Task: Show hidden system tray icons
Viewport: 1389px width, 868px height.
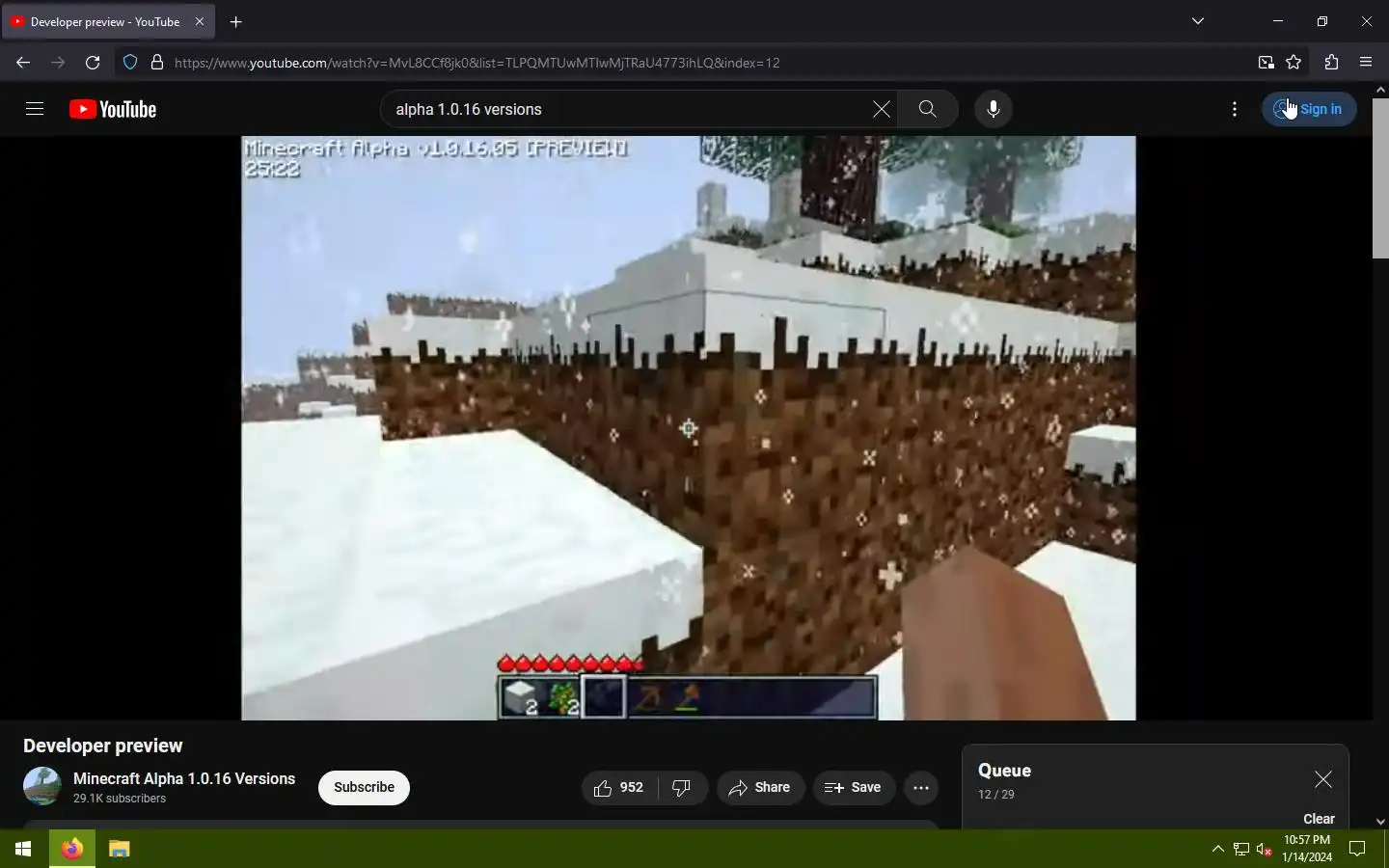Action: [x=1217, y=849]
